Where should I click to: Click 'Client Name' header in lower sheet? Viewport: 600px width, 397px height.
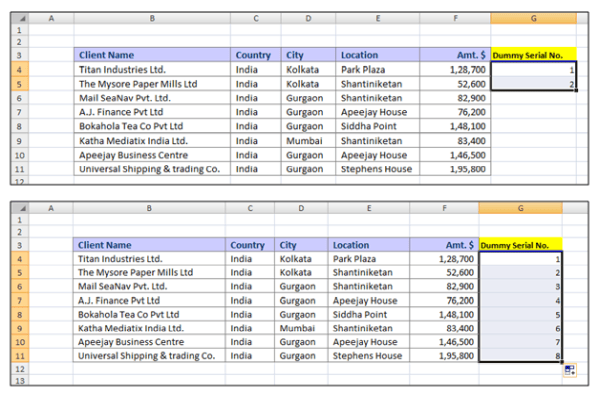pyautogui.click(x=149, y=245)
